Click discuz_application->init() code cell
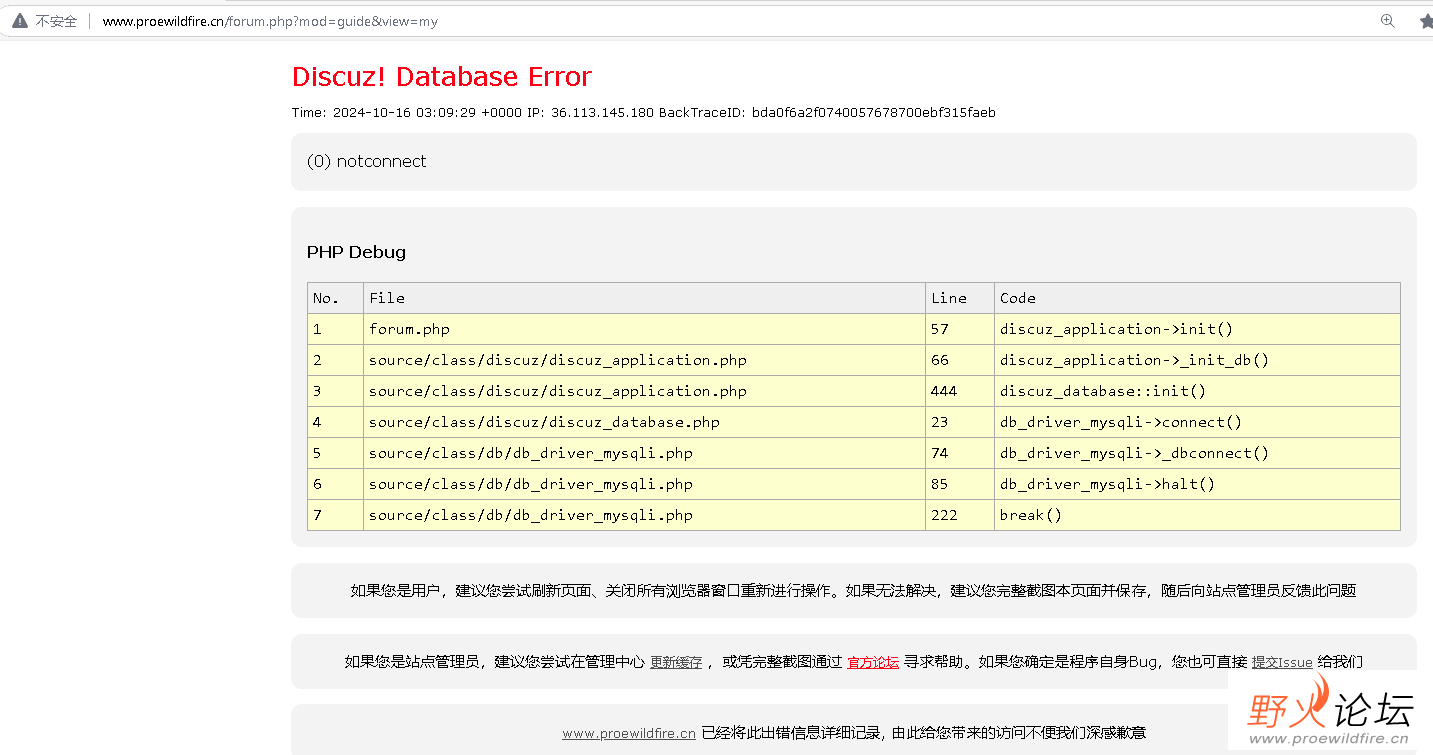The image size is (1433, 755). (x=1197, y=329)
